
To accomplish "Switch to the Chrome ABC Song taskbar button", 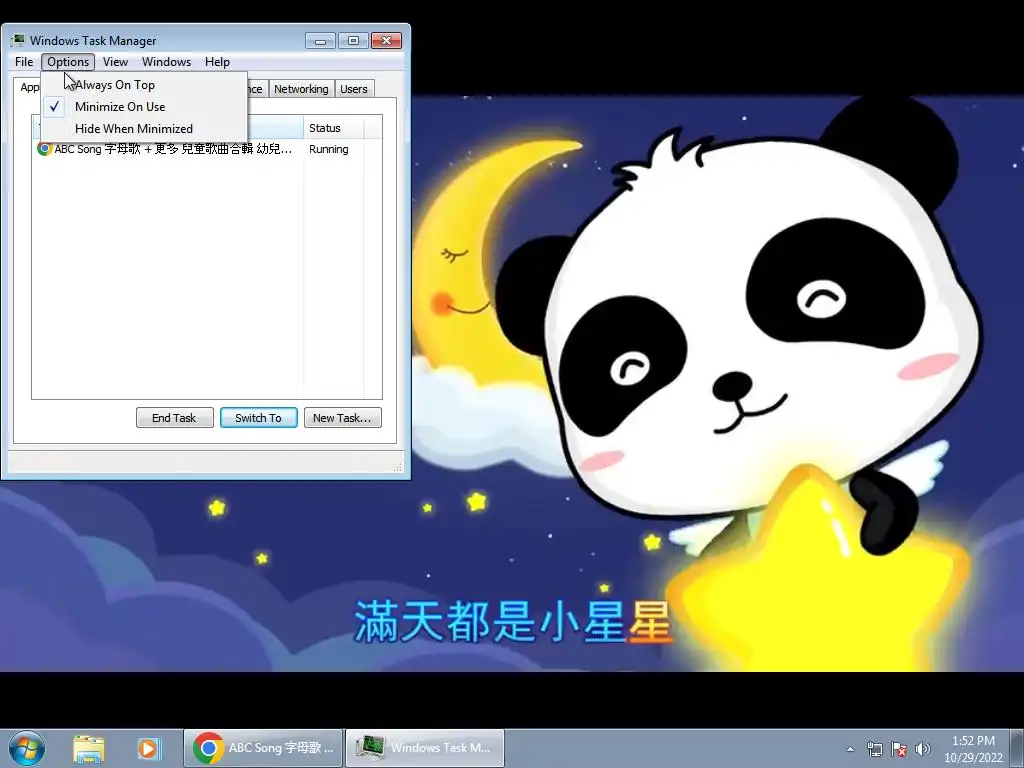I will [263, 748].
